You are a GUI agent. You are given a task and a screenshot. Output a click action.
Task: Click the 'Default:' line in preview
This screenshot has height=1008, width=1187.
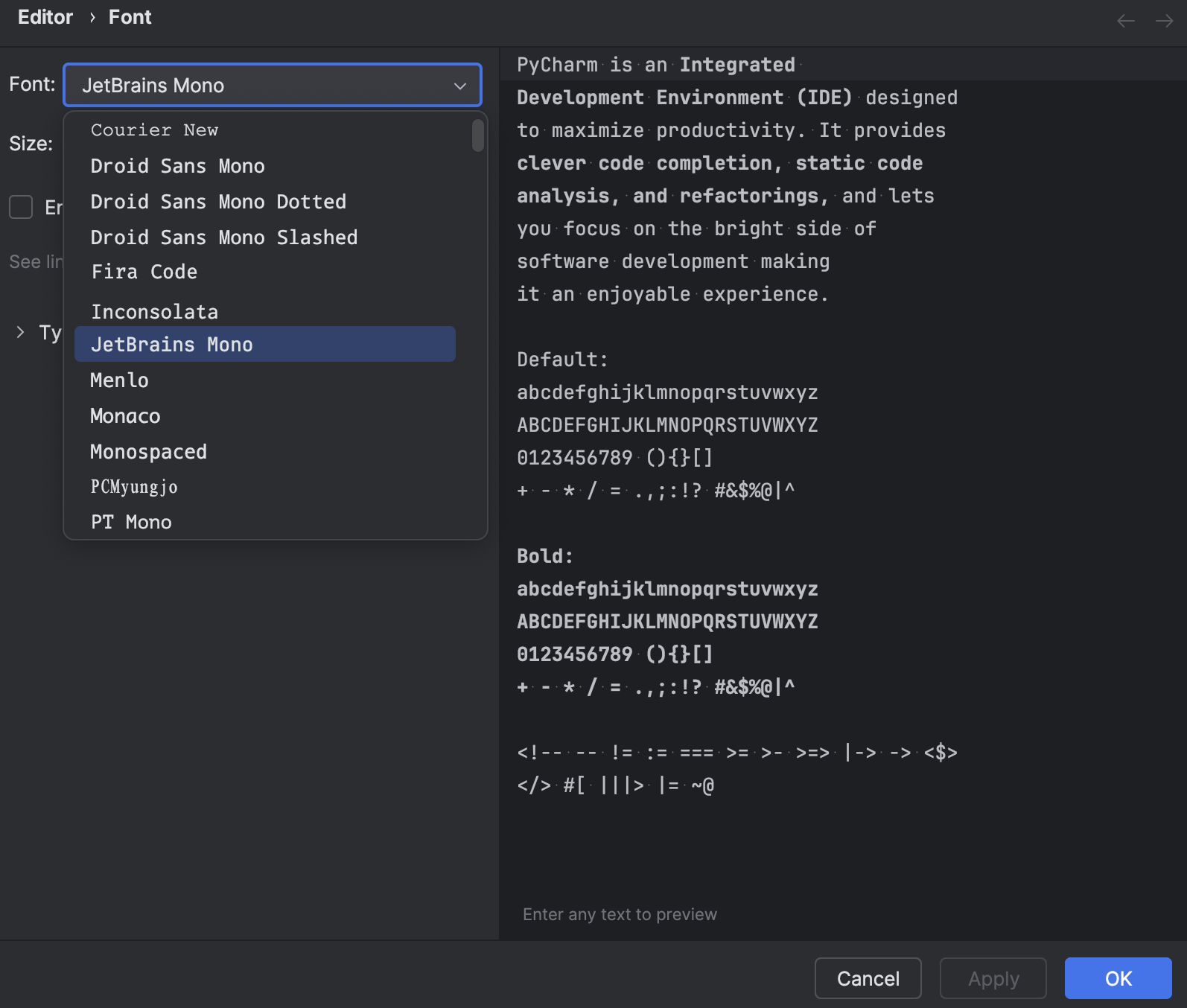point(563,360)
